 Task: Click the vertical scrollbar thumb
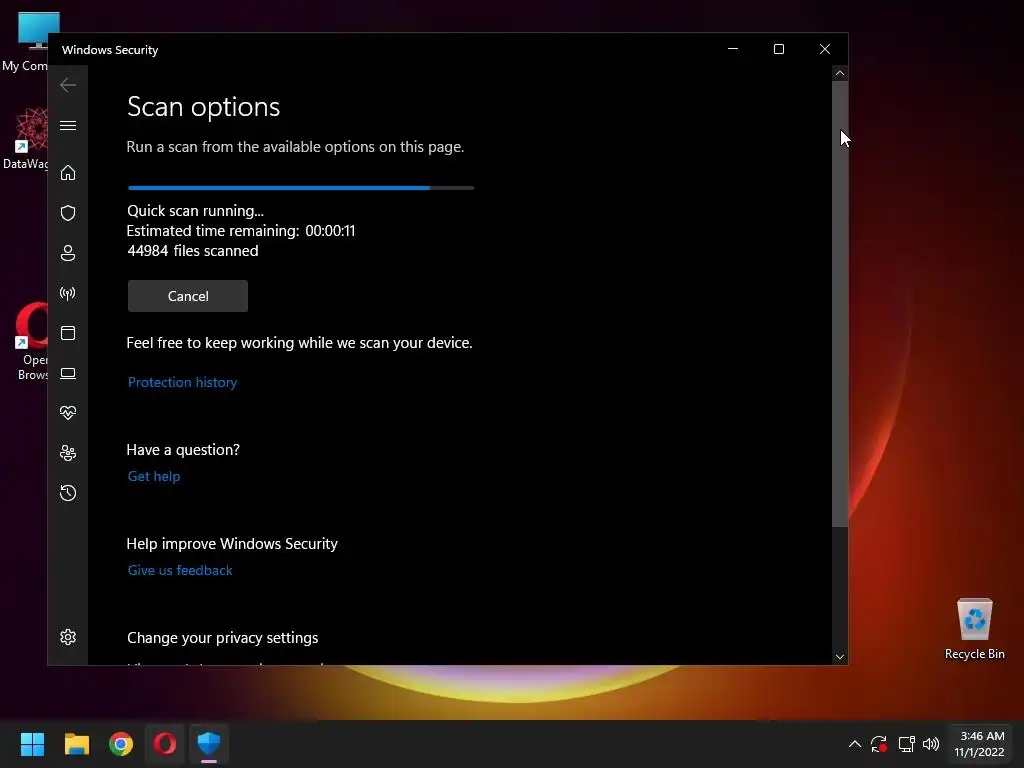840,304
